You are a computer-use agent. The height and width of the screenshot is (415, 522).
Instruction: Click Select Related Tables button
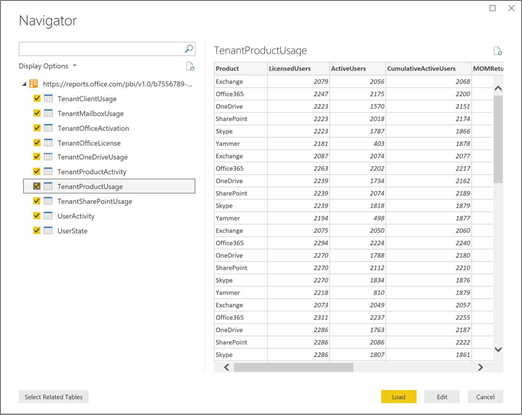click(54, 397)
